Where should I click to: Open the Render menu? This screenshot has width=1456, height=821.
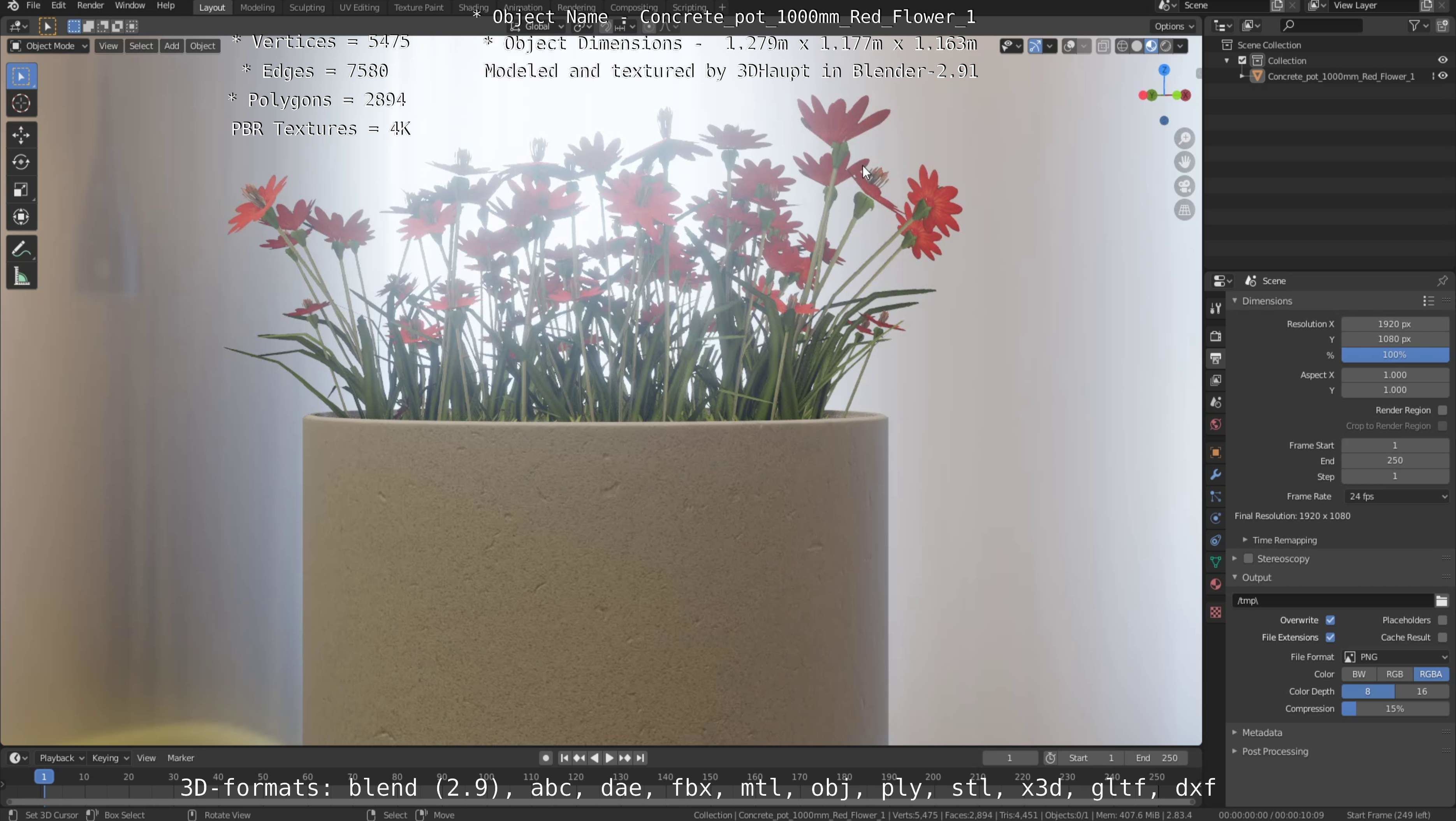click(x=90, y=6)
